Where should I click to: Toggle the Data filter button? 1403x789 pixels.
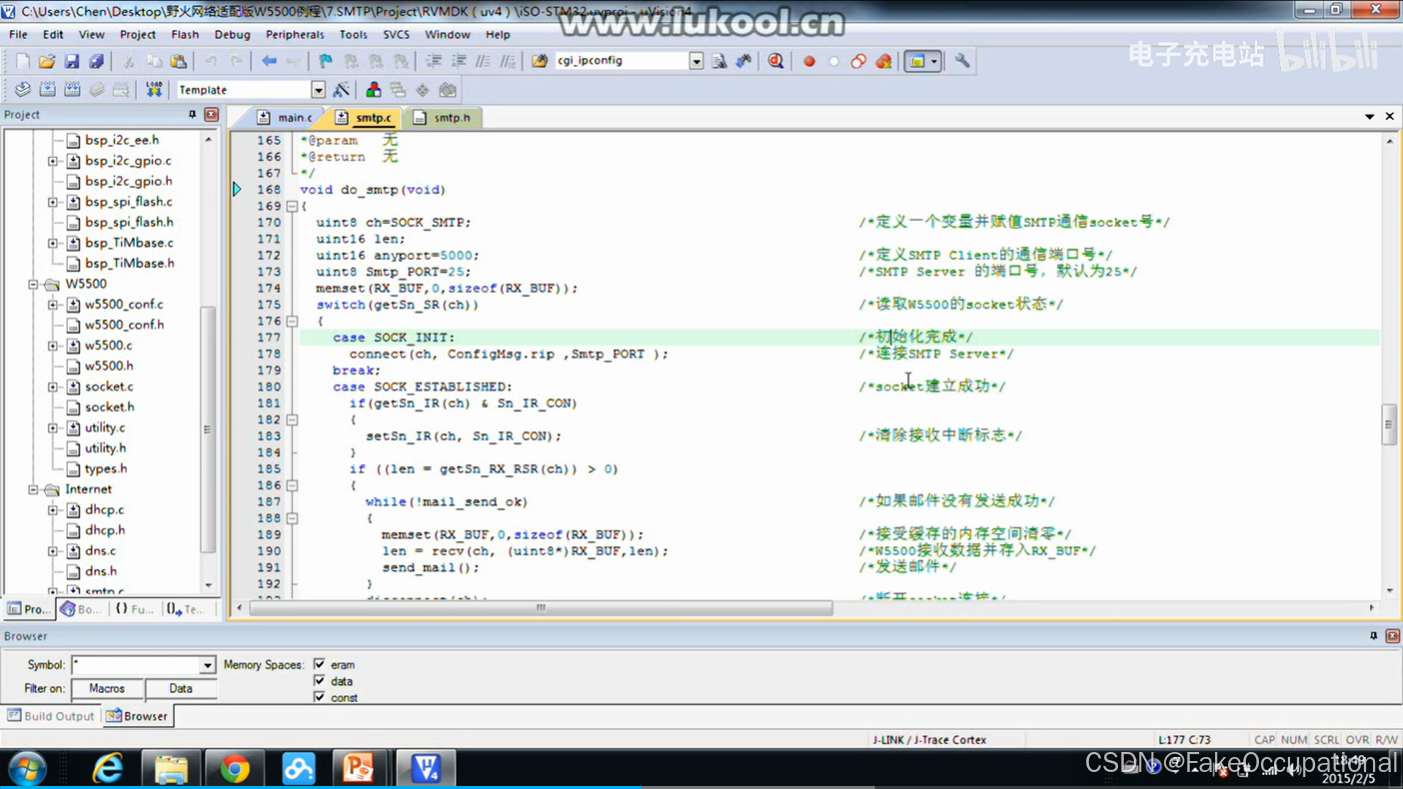click(x=181, y=689)
